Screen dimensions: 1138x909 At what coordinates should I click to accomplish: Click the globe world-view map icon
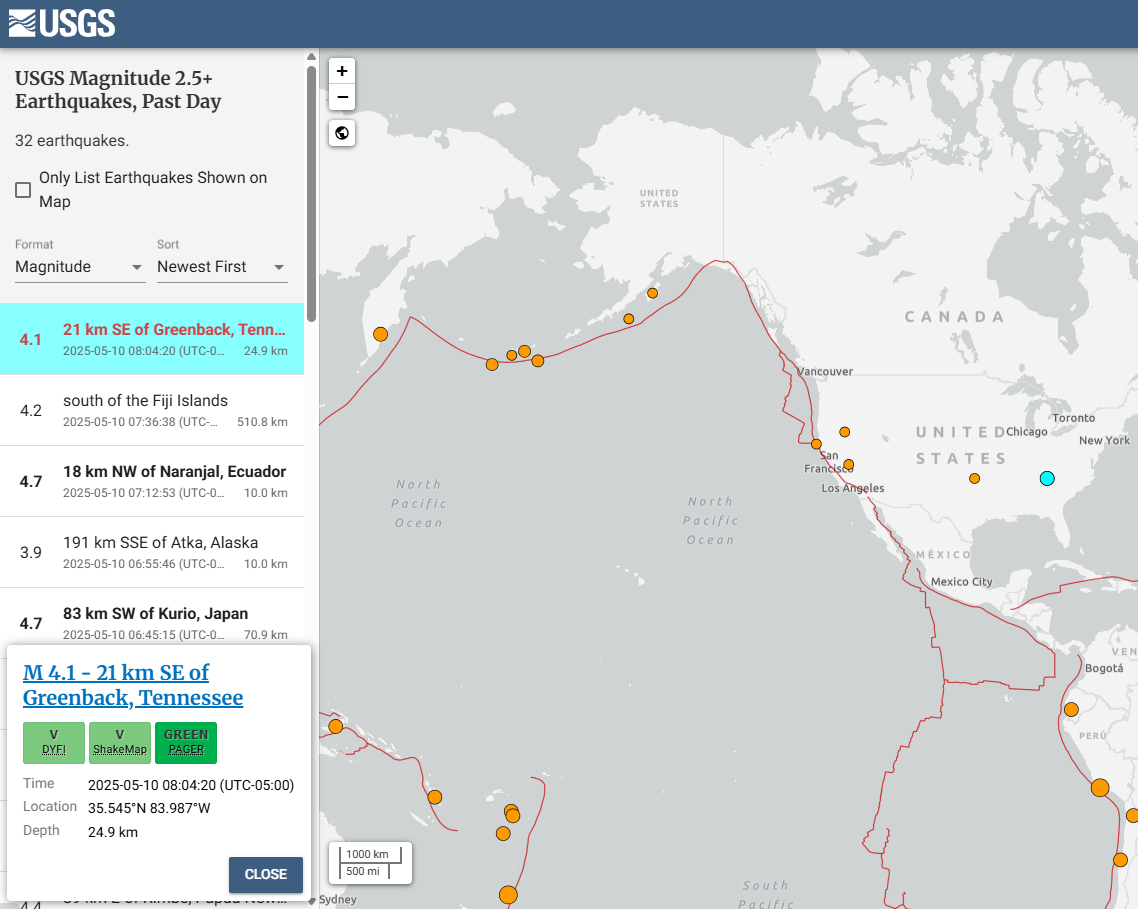[x=342, y=133]
